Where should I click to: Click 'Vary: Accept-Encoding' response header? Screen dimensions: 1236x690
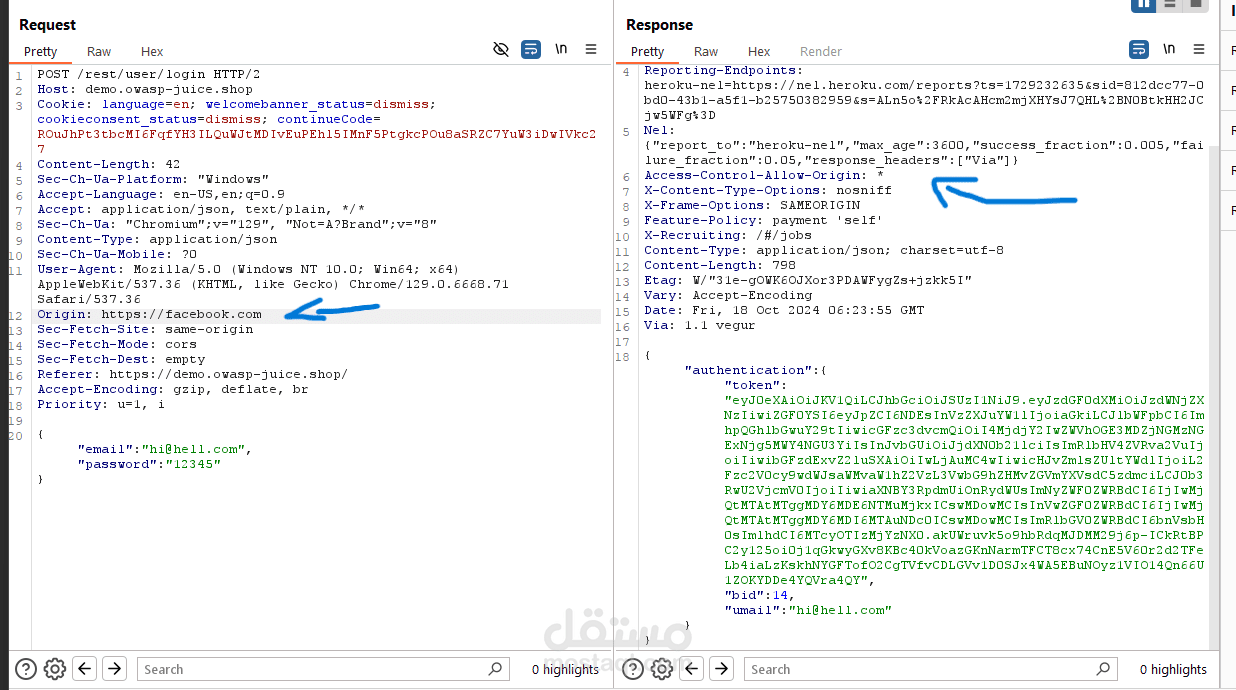[728, 295]
